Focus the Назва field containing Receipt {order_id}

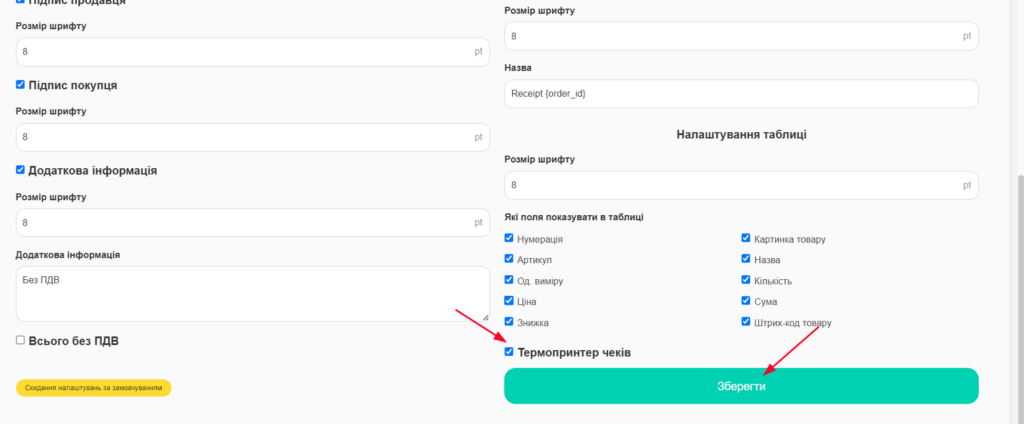(741, 94)
